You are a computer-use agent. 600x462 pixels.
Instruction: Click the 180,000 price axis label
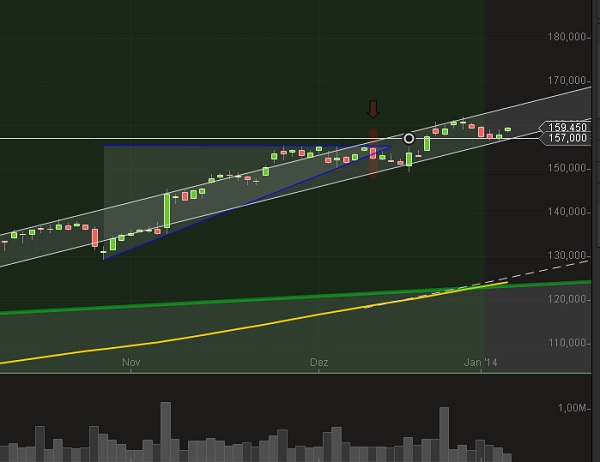(x=567, y=37)
